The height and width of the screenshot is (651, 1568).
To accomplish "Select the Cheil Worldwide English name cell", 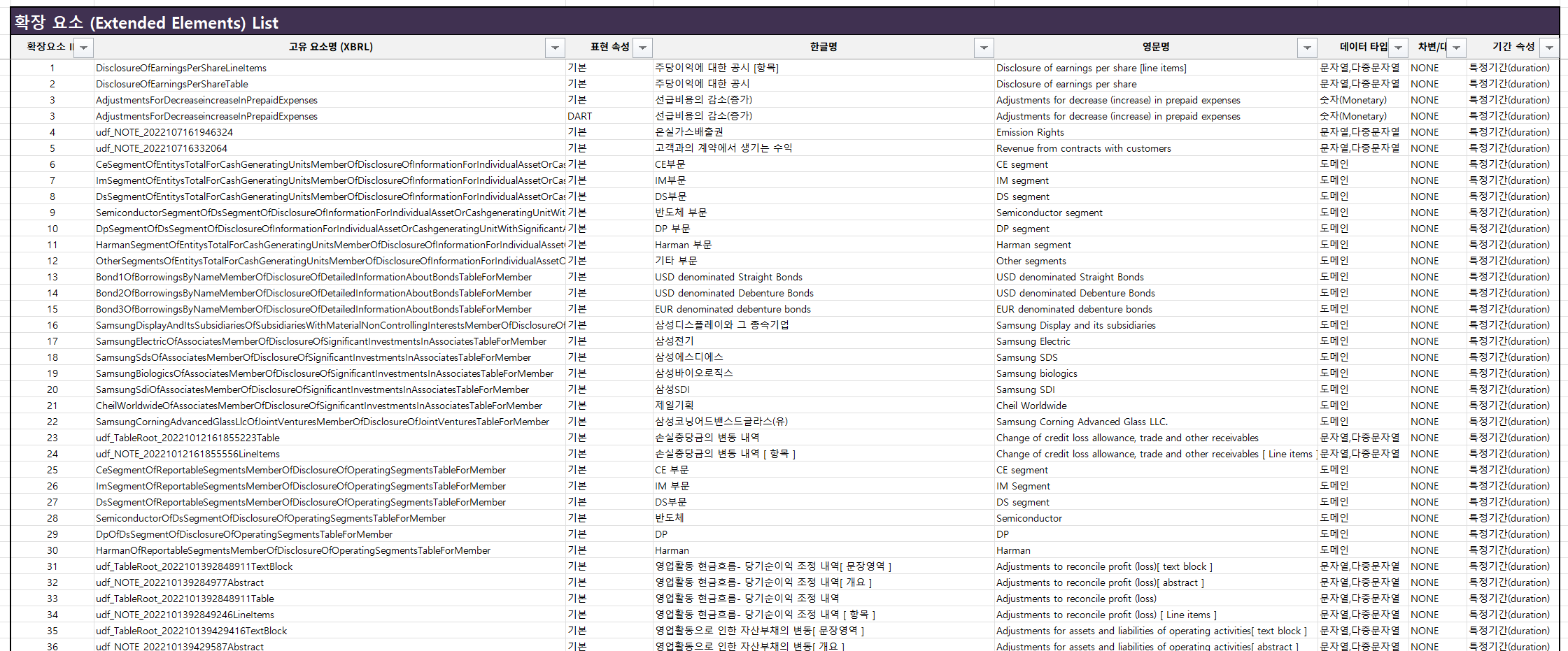I will click(x=1031, y=406).
